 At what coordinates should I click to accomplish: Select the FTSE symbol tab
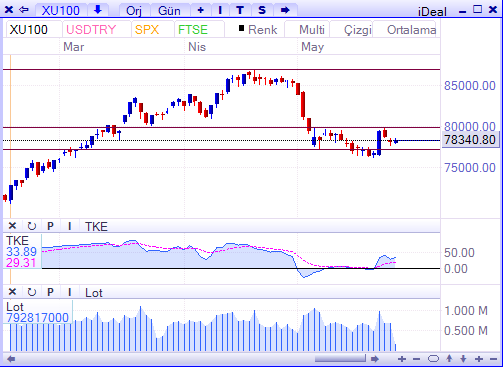(x=193, y=30)
